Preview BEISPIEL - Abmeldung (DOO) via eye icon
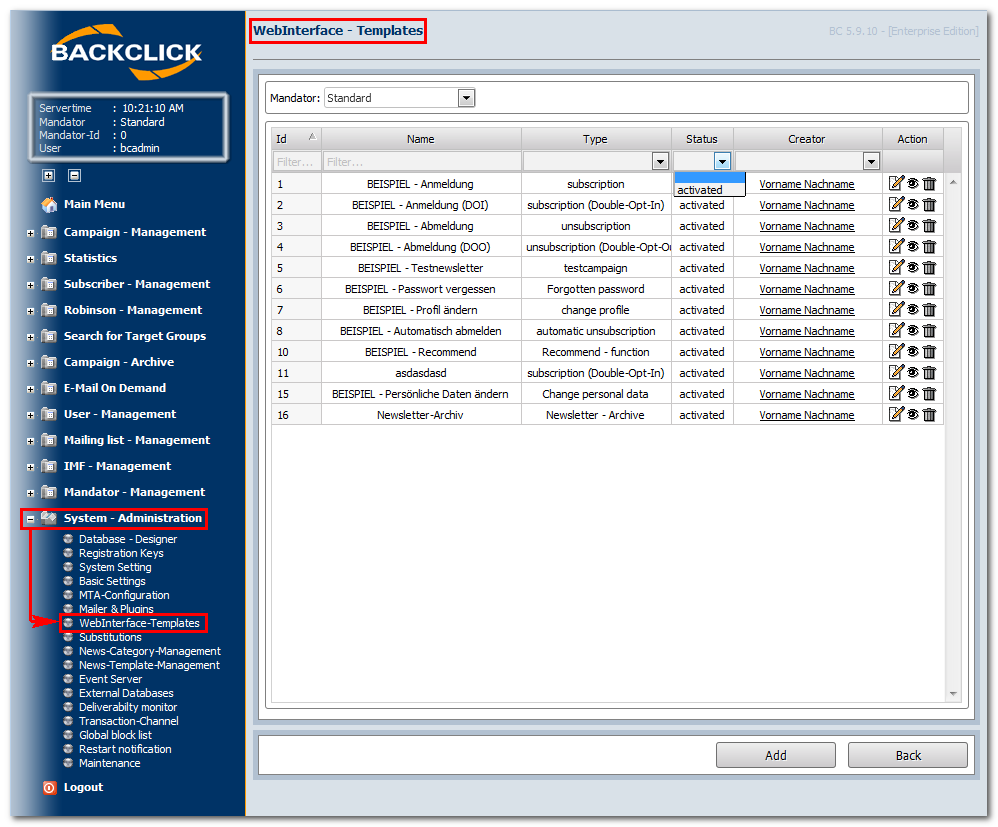The width and height of the screenshot is (998, 827). (x=913, y=246)
